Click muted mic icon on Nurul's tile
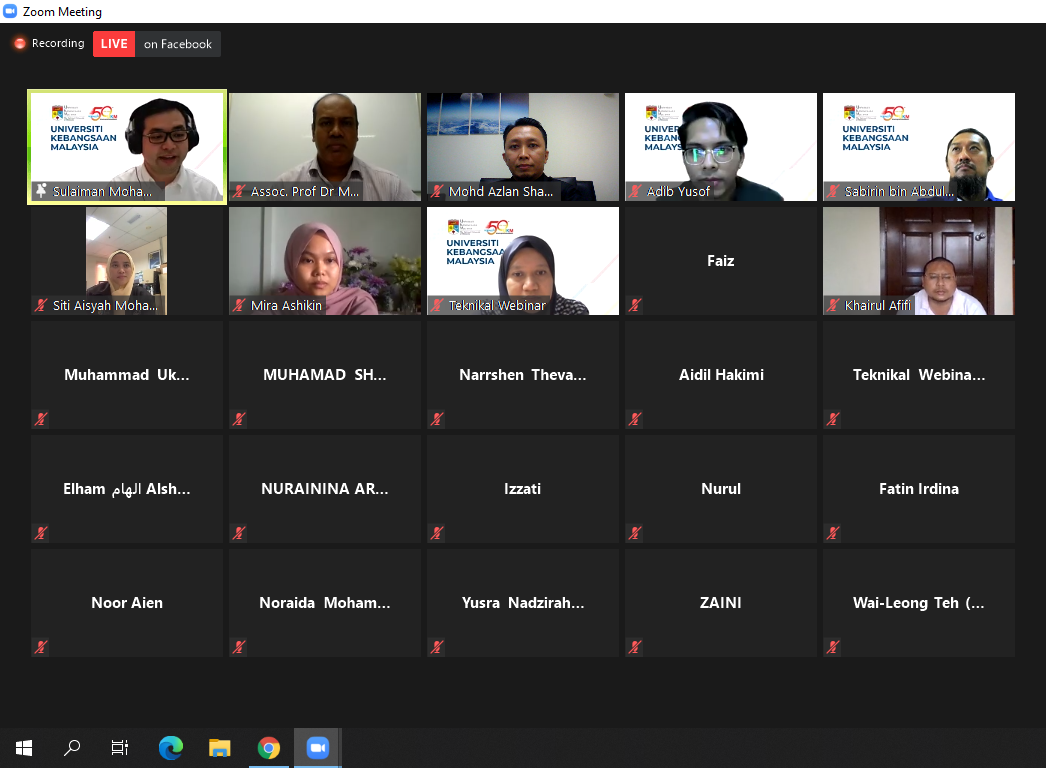This screenshot has width=1046, height=768. (636, 533)
